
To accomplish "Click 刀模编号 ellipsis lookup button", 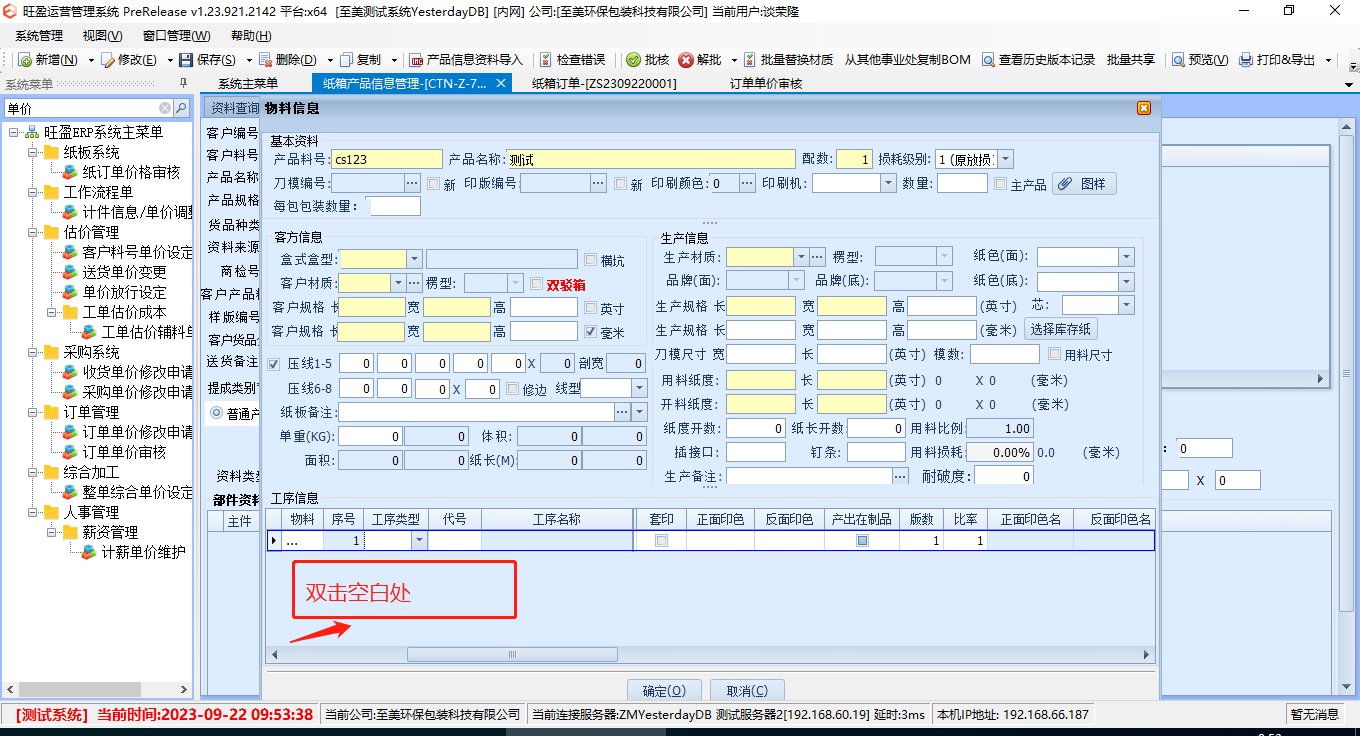I will (x=412, y=183).
